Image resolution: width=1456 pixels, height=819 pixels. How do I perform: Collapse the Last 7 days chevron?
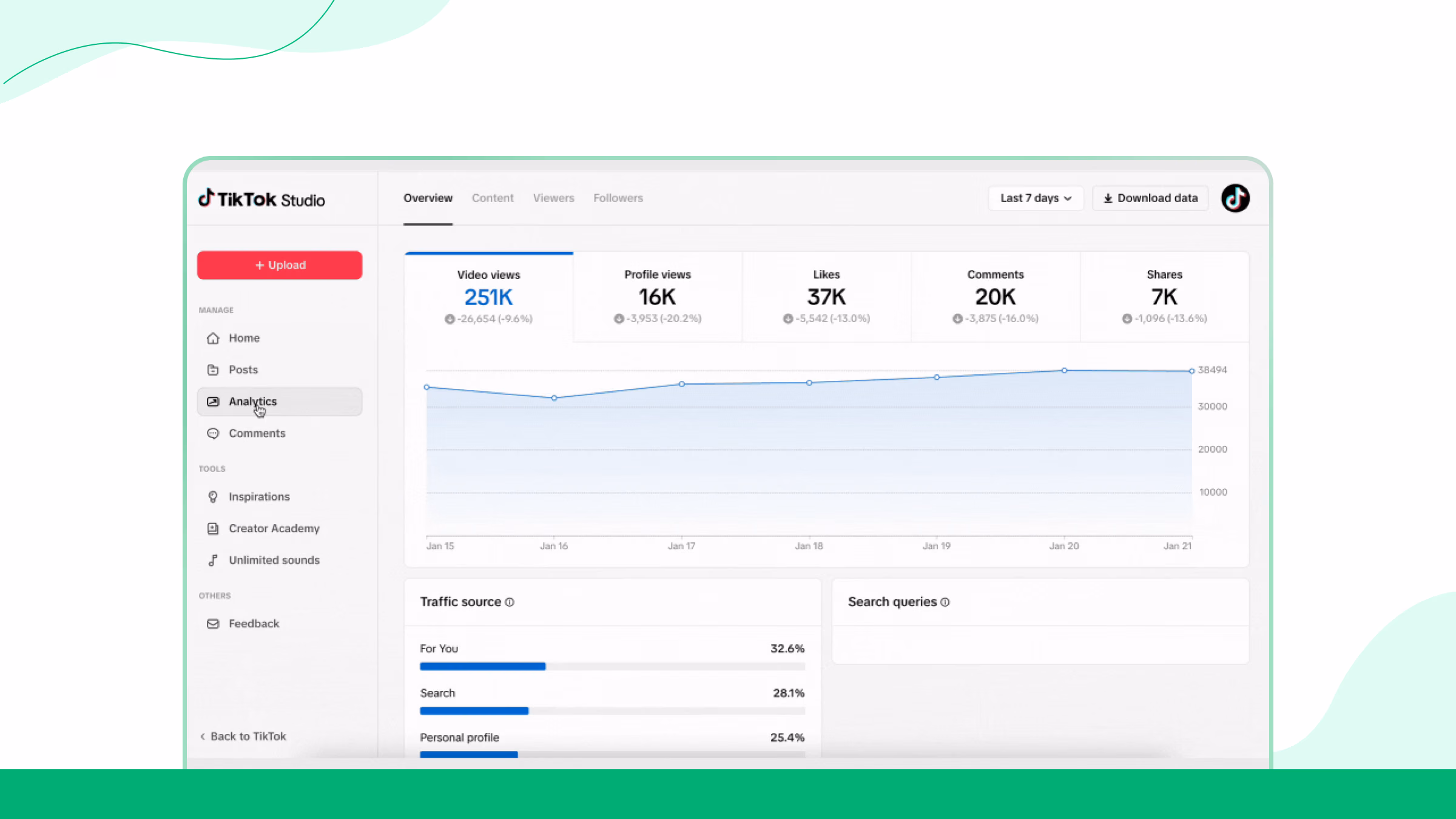[x=1068, y=198]
